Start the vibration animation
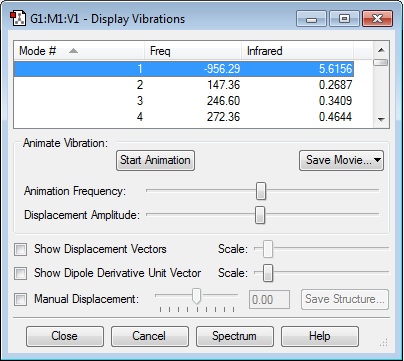 pos(155,160)
